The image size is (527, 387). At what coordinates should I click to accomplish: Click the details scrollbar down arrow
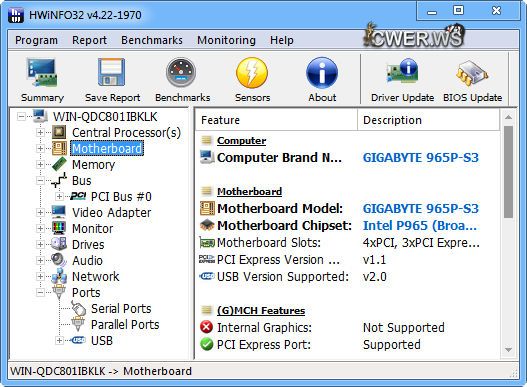pos(508,350)
